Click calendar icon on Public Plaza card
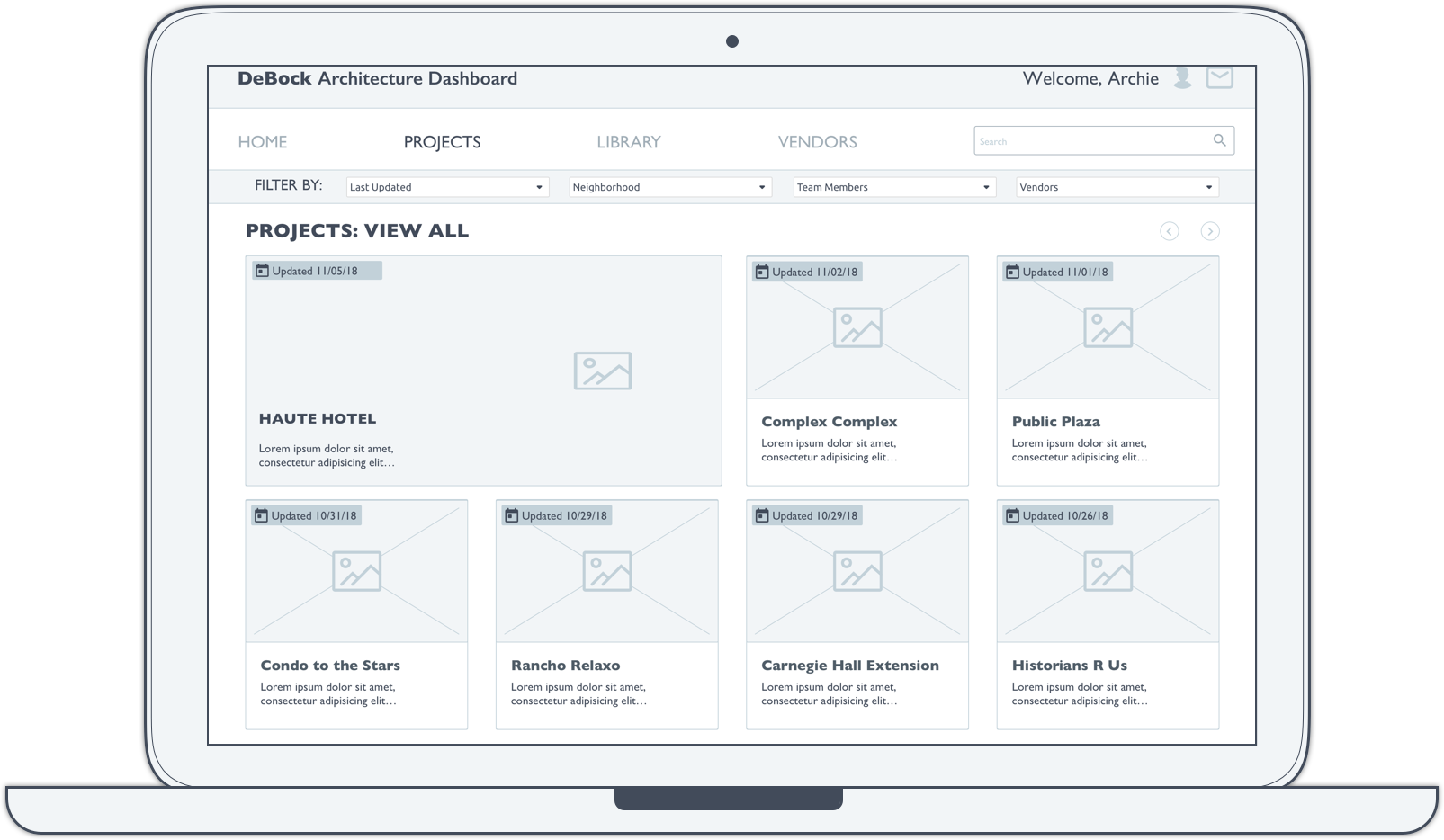The height and width of the screenshot is (840, 1444). [x=1012, y=272]
